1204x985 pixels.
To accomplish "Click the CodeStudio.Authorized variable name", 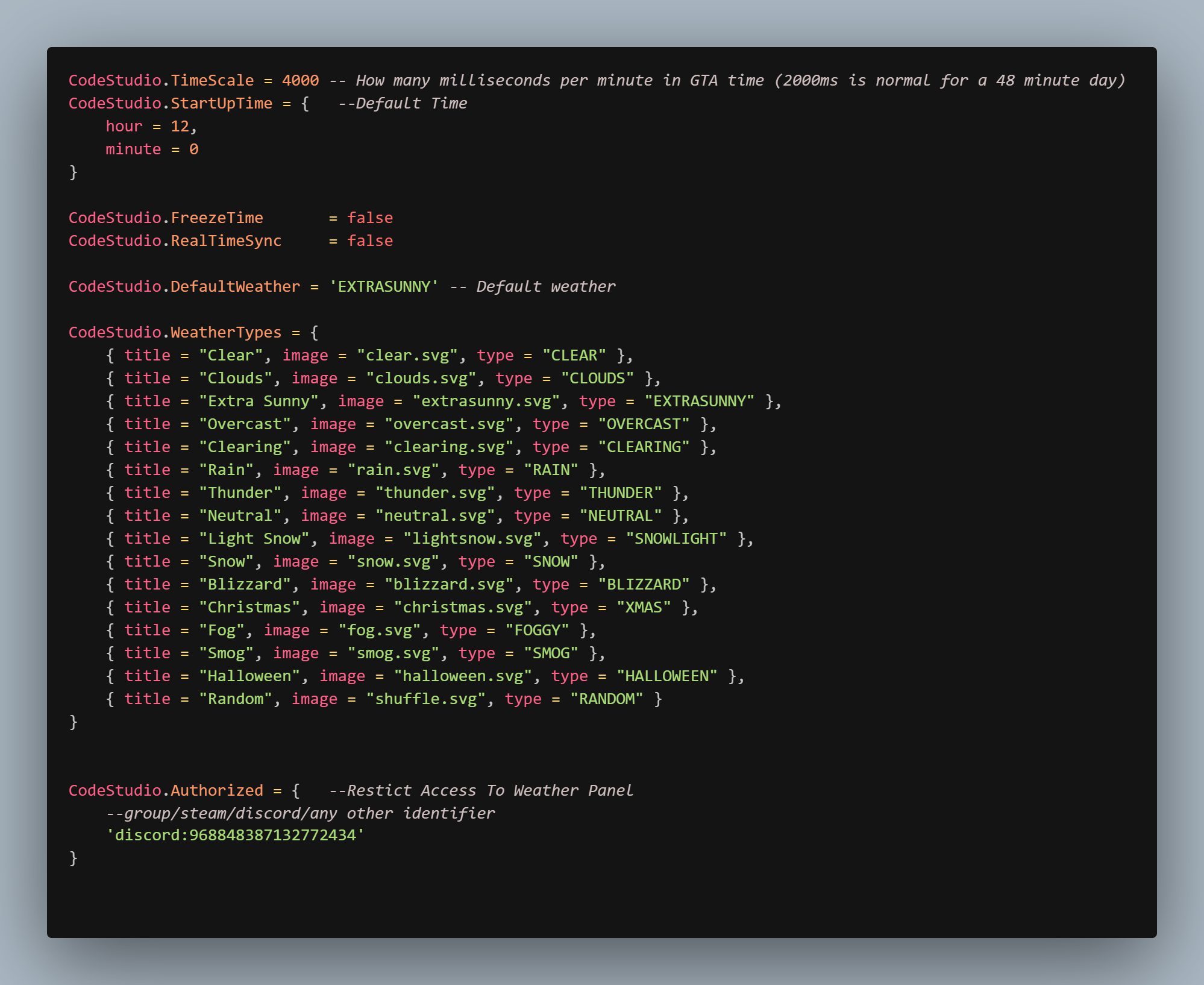I will click(165, 790).
